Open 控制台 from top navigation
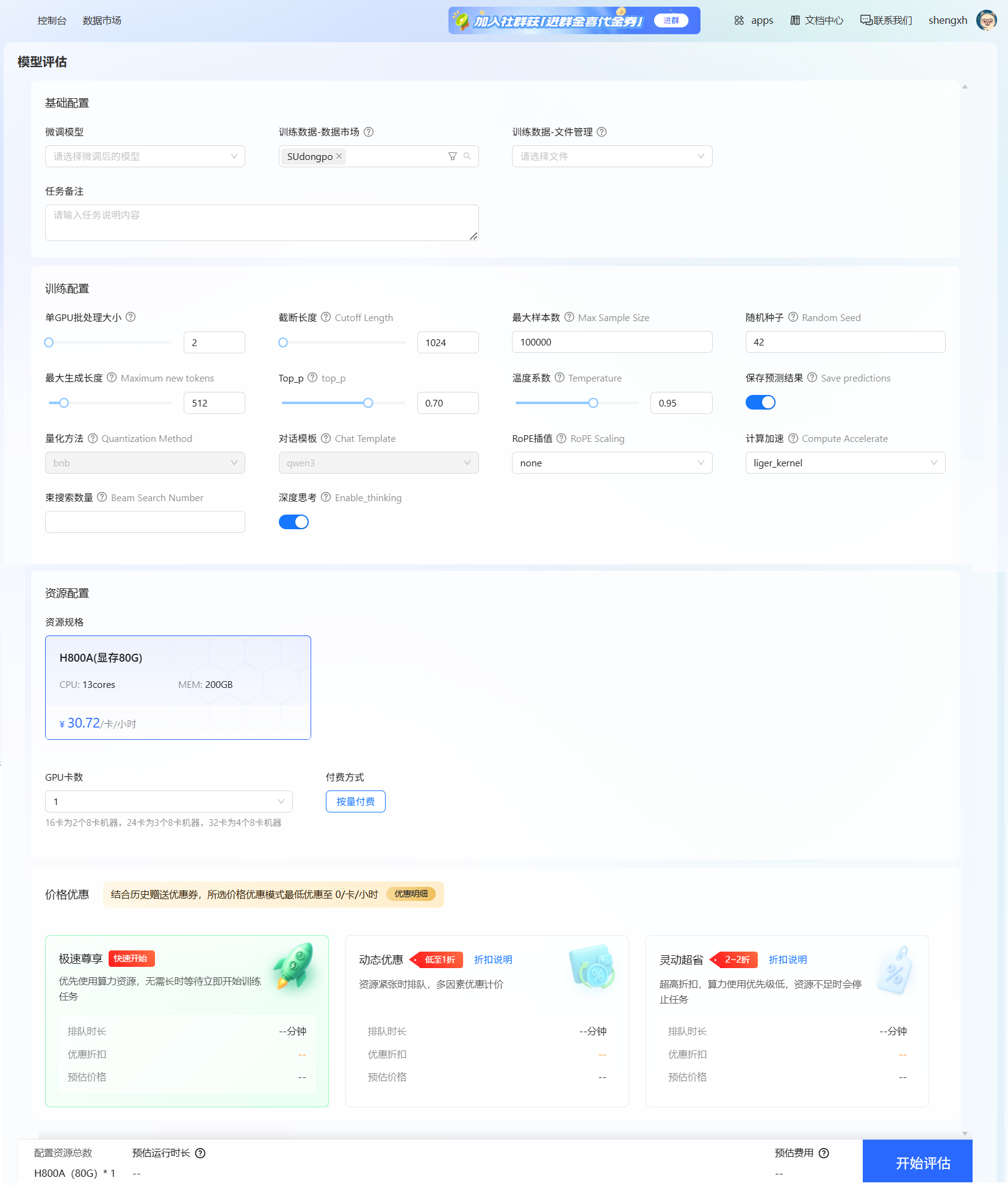The width and height of the screenshot is (1008, 1186). (52, 21)
